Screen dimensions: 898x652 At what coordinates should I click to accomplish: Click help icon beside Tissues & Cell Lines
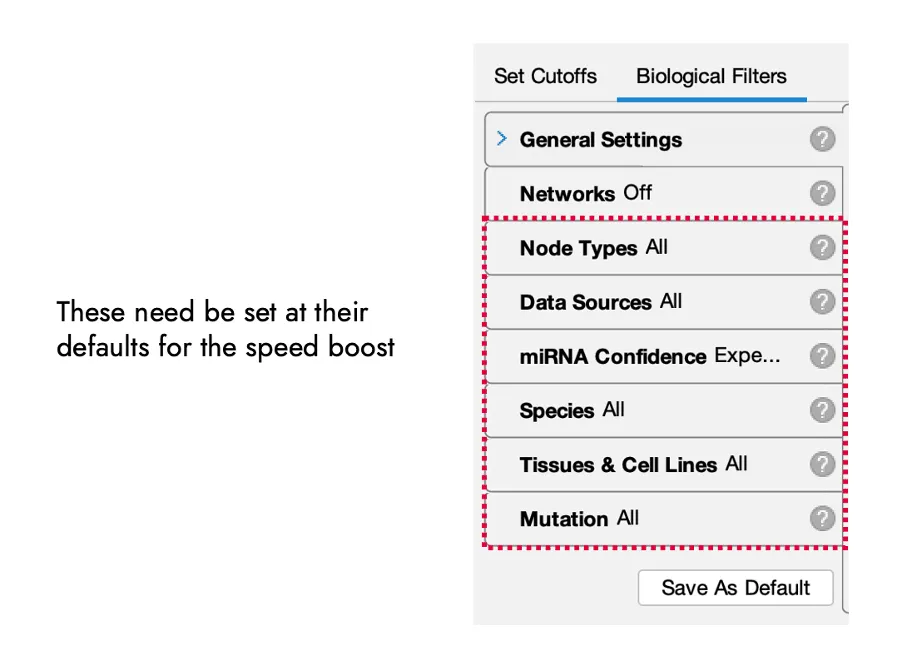coord(822,464)
